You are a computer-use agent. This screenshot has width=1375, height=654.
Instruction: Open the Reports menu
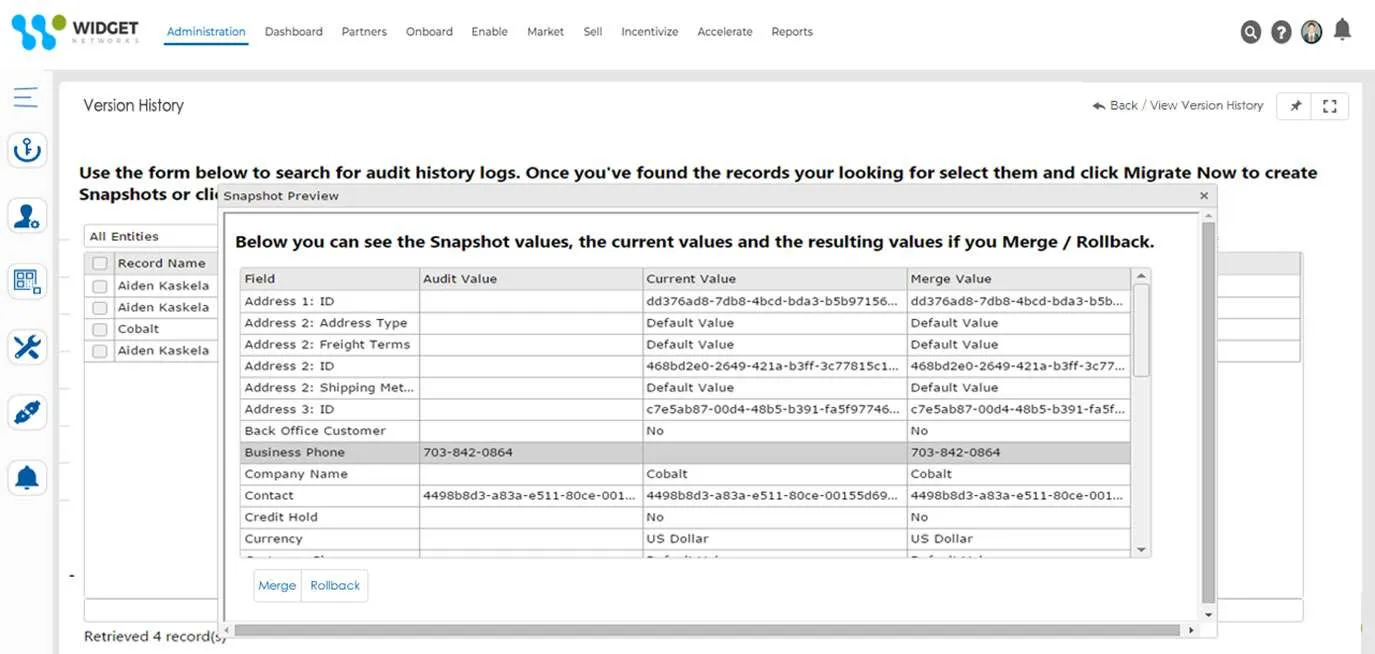point(791,32)
